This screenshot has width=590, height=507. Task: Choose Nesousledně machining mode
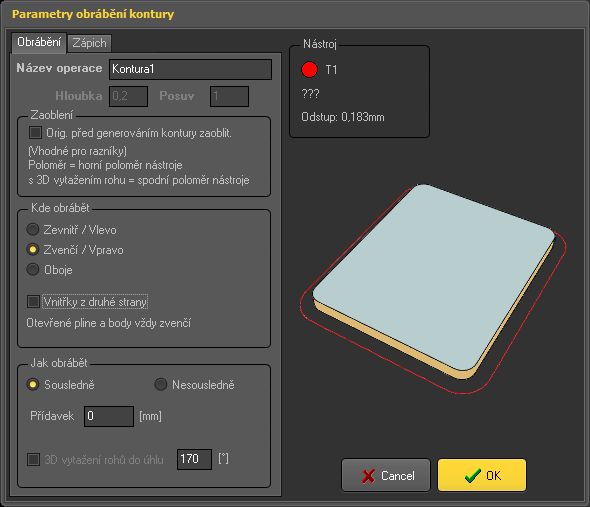(x=161, y=384)
